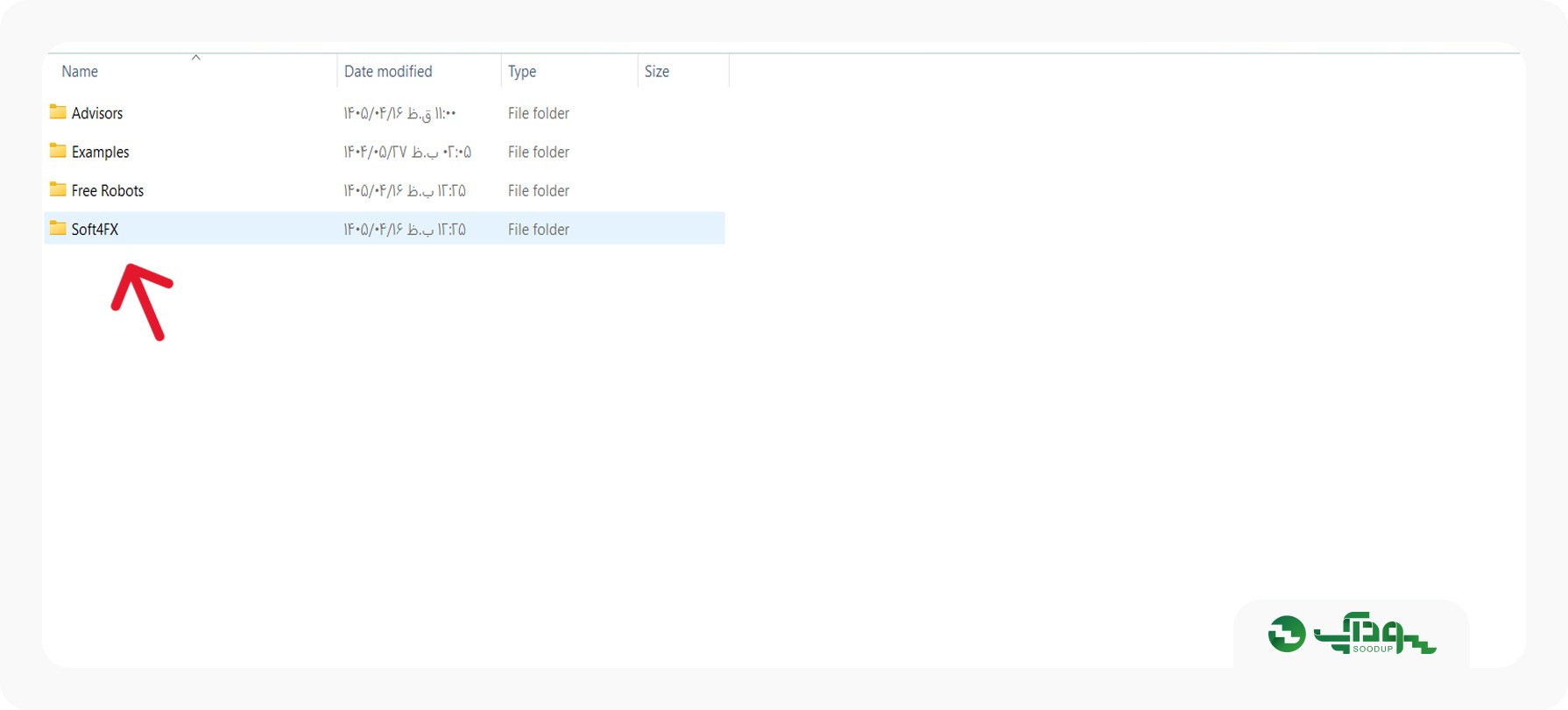Select the Examples folder icon

pos(58,151)
